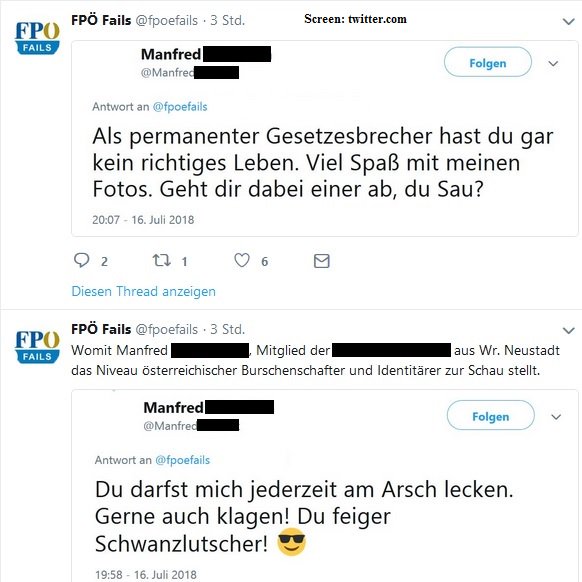Open FPÖ Fails profile name in top tweet
Viewport: 582px width, 582px height.
point(101,20)
